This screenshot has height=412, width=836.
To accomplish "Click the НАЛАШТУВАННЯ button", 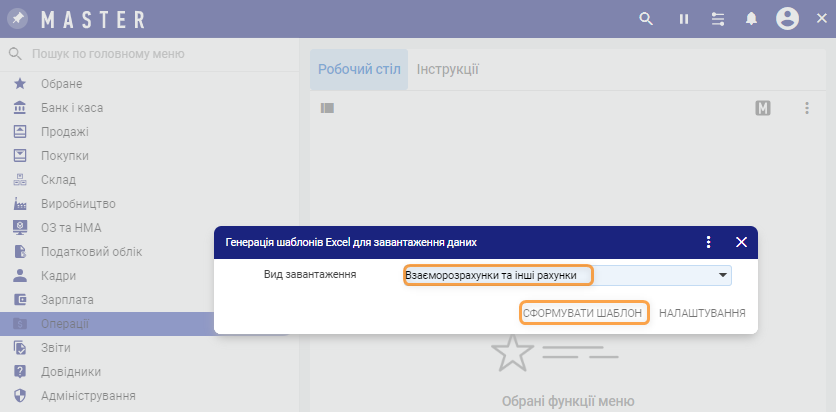I will click(x=702, y=313).
